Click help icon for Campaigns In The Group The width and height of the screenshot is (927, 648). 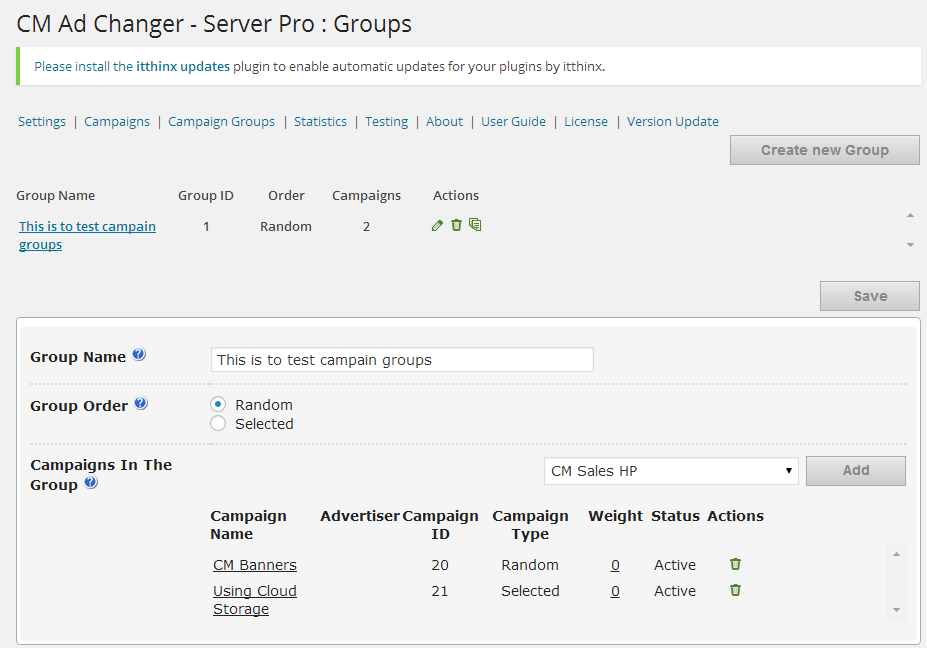tap(91, 483)
